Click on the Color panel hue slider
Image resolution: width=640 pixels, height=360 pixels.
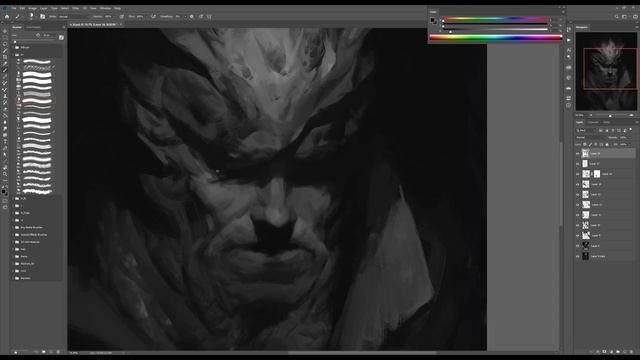coord(496,19)
